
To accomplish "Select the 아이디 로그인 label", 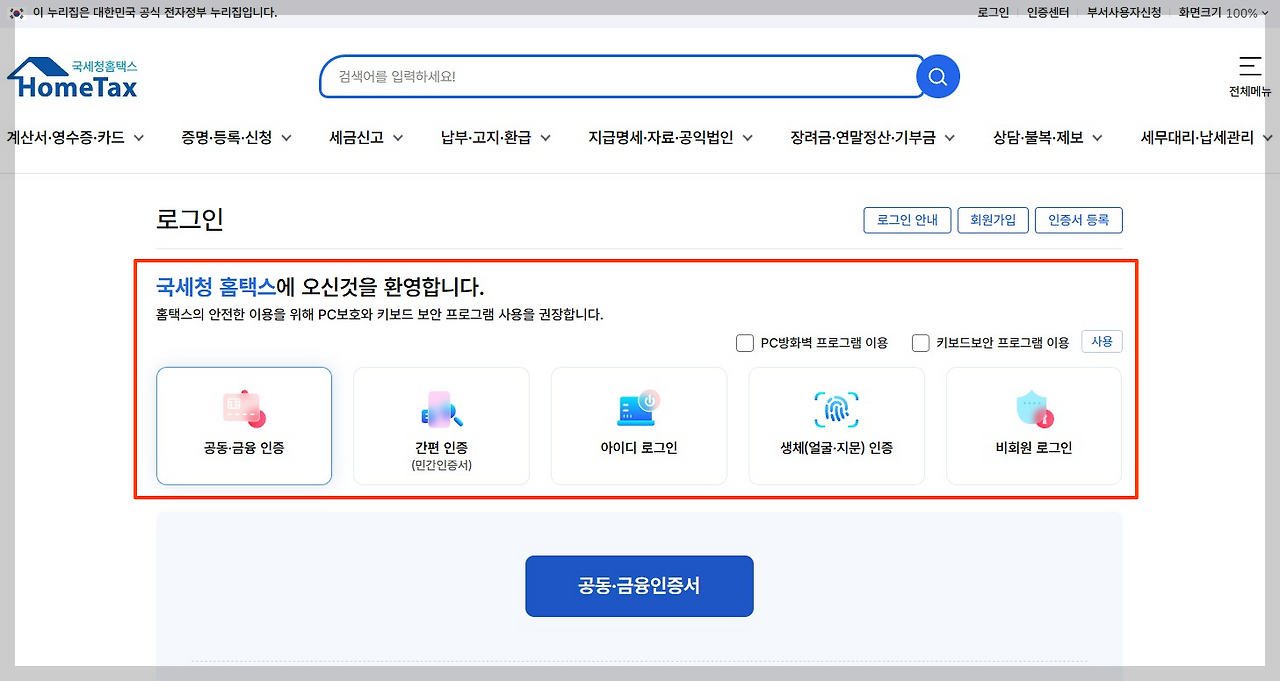I will [x=638, y=448].
